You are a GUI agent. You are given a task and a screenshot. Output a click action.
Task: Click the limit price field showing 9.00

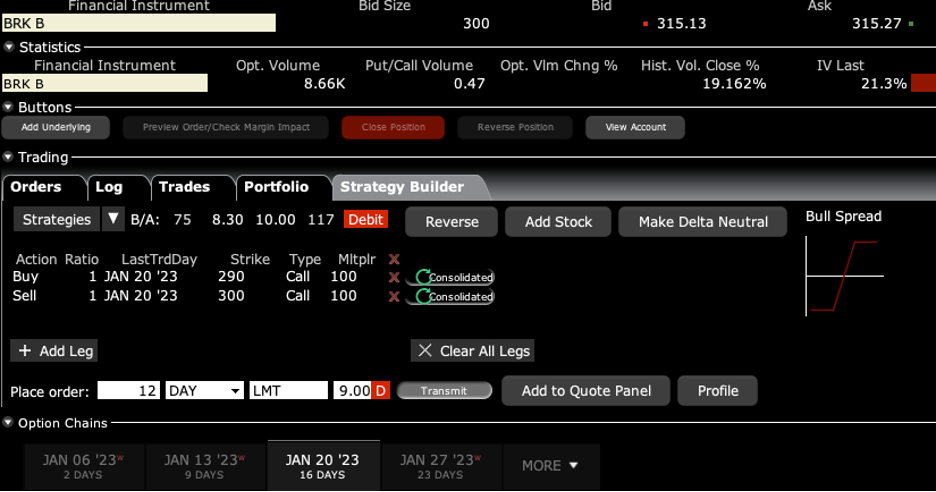[353, 390]
